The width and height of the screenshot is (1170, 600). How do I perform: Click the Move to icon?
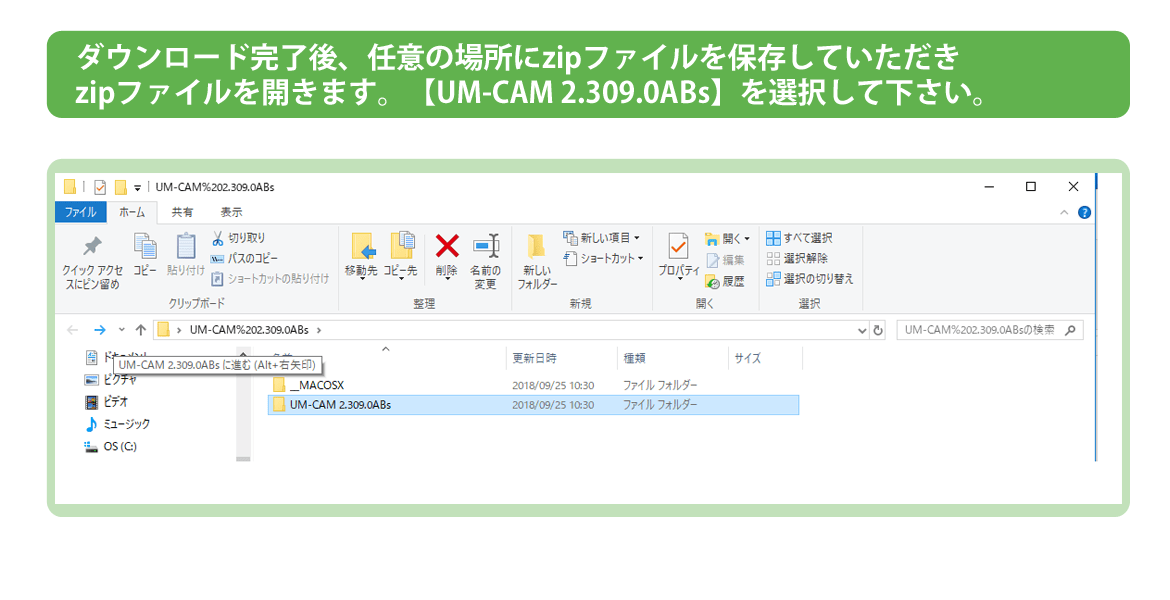coord(361,247)
